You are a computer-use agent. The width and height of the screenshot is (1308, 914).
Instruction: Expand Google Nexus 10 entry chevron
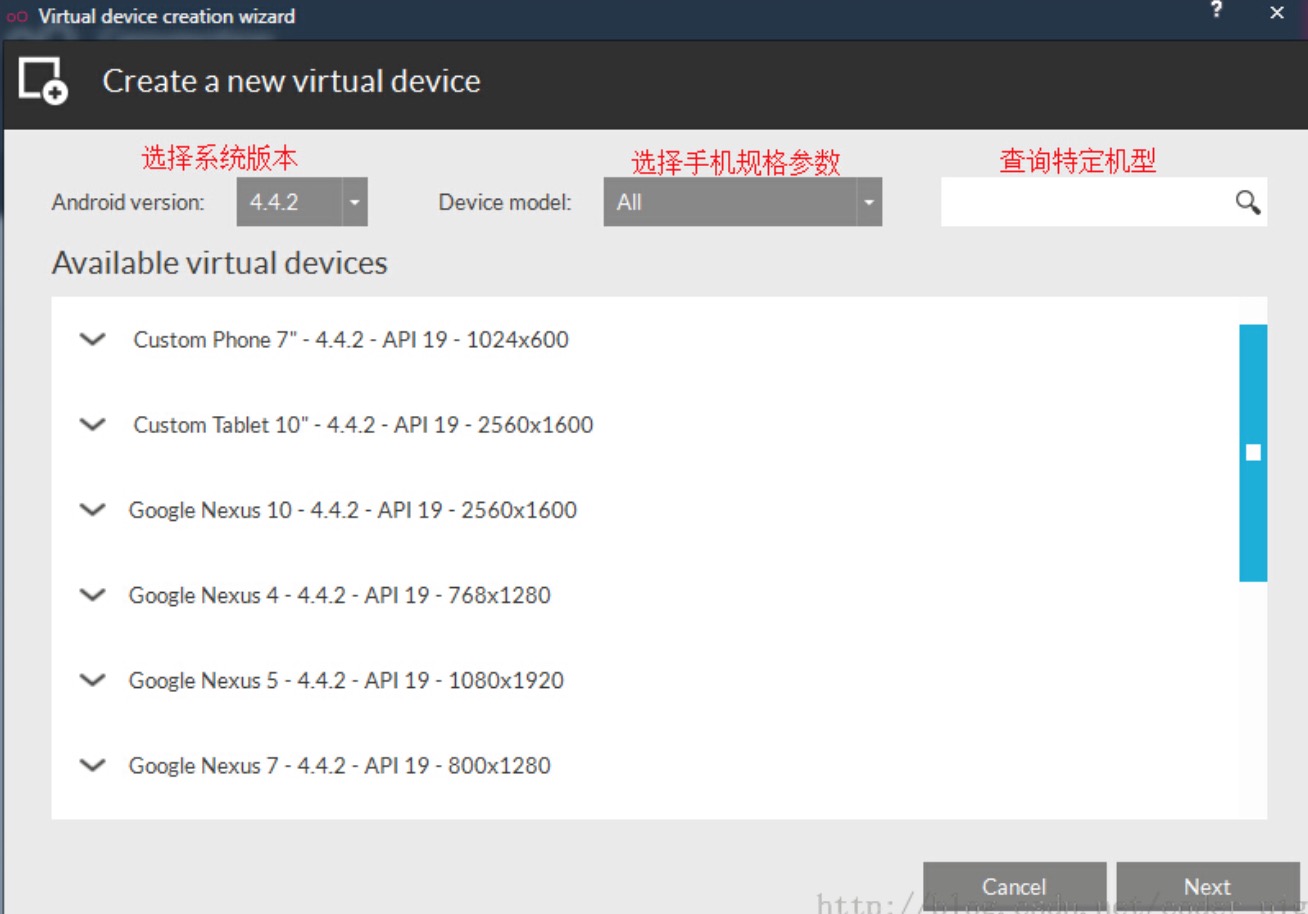93,509
